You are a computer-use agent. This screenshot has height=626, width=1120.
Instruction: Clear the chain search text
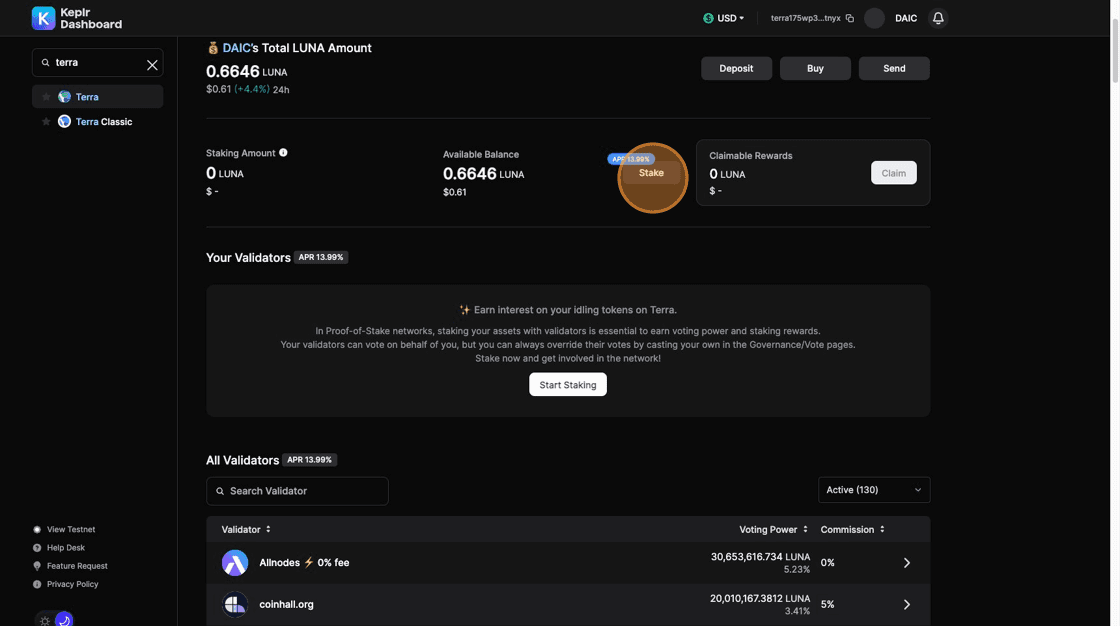coord(152,64)
